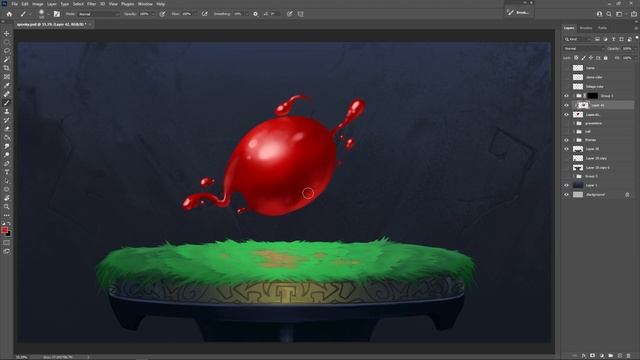Expand the Group 1 folder
640x360 pixels.
(574, 96)
